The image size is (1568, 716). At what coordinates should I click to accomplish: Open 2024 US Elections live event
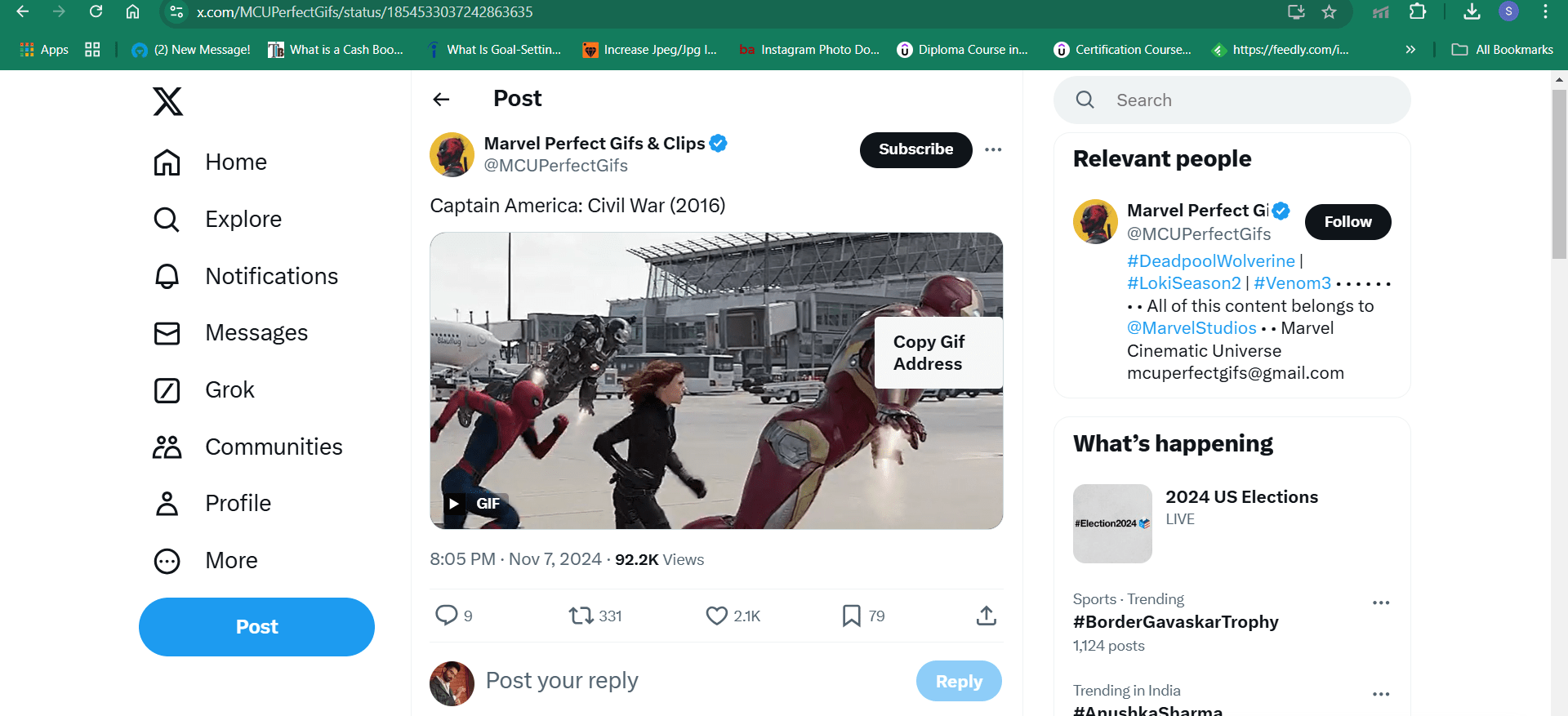(1241, 497)
